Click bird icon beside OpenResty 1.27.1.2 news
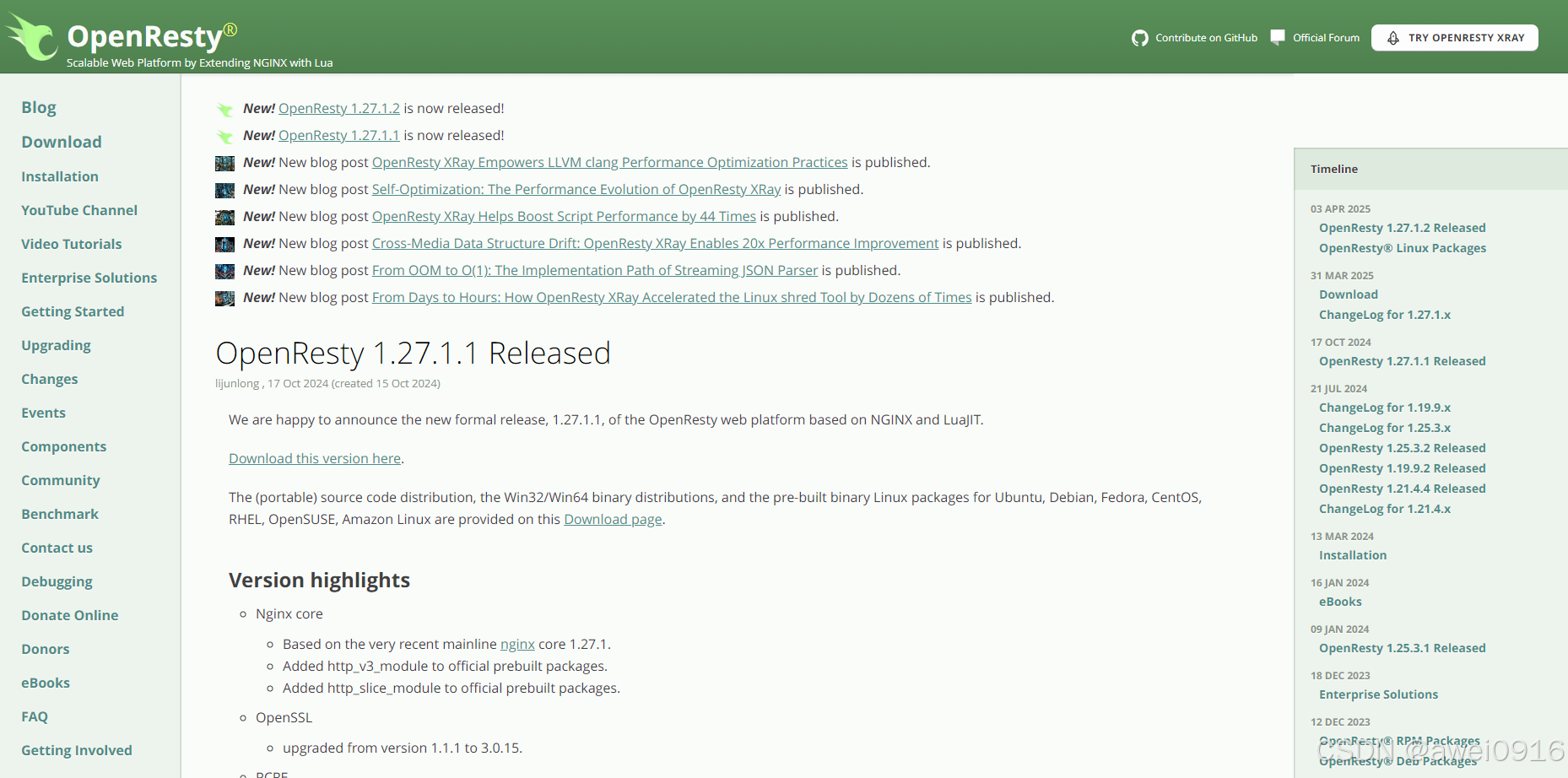Image resolution: width=1568 pixels, height=778 pixels. [x=224, y=109]
